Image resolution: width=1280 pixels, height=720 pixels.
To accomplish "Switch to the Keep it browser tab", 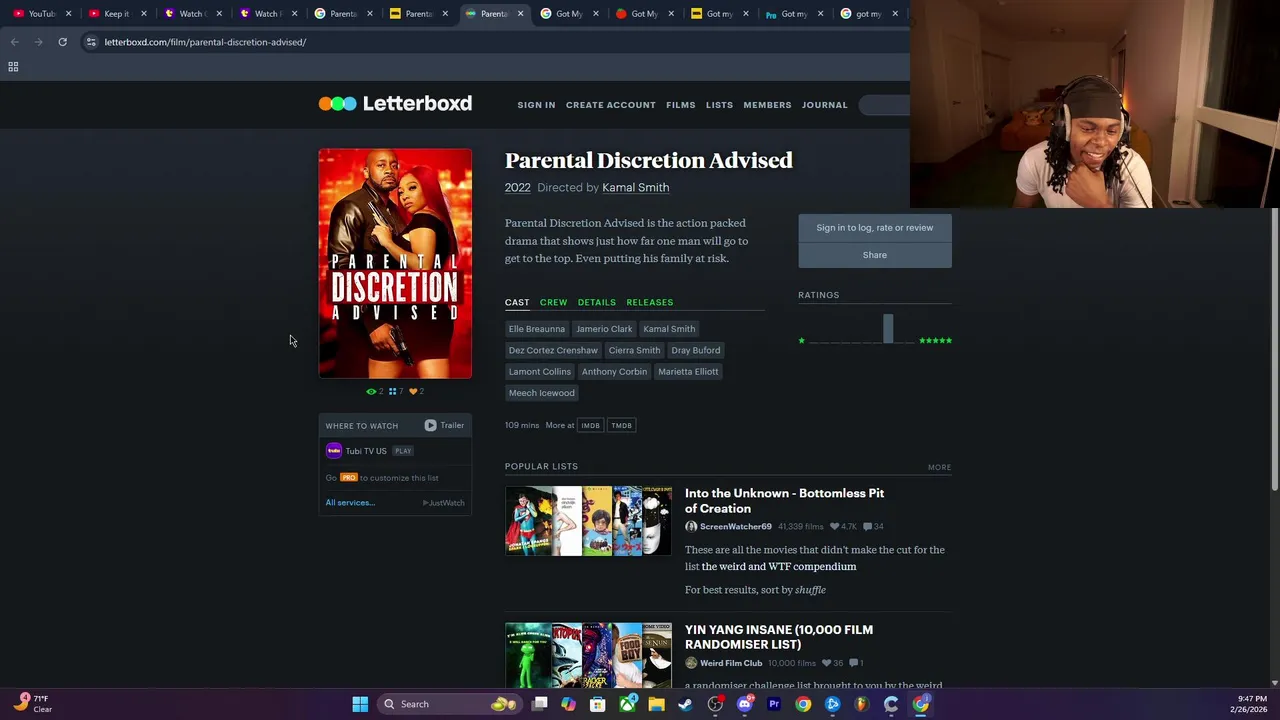I will 110,14.
